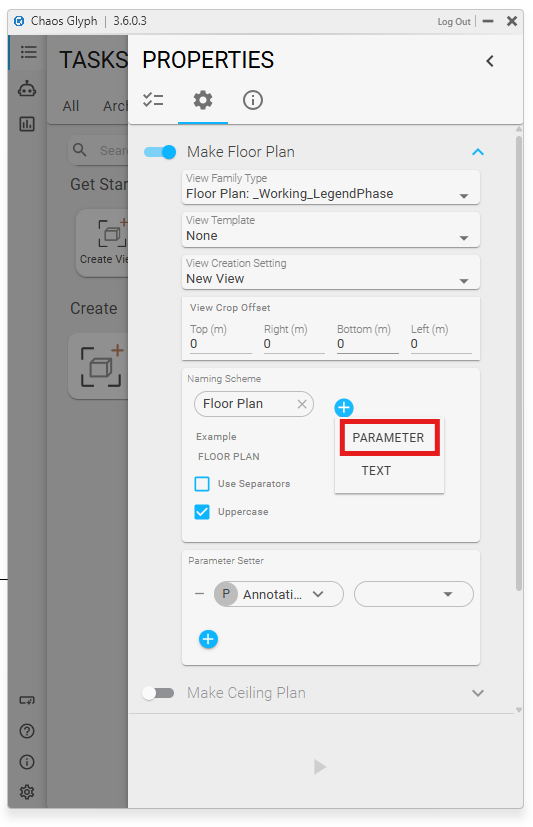The width and height of the screenshot is (533, 827).
Task: Enable the Make Ceiling Plan switch
Action: click(158, 693)
